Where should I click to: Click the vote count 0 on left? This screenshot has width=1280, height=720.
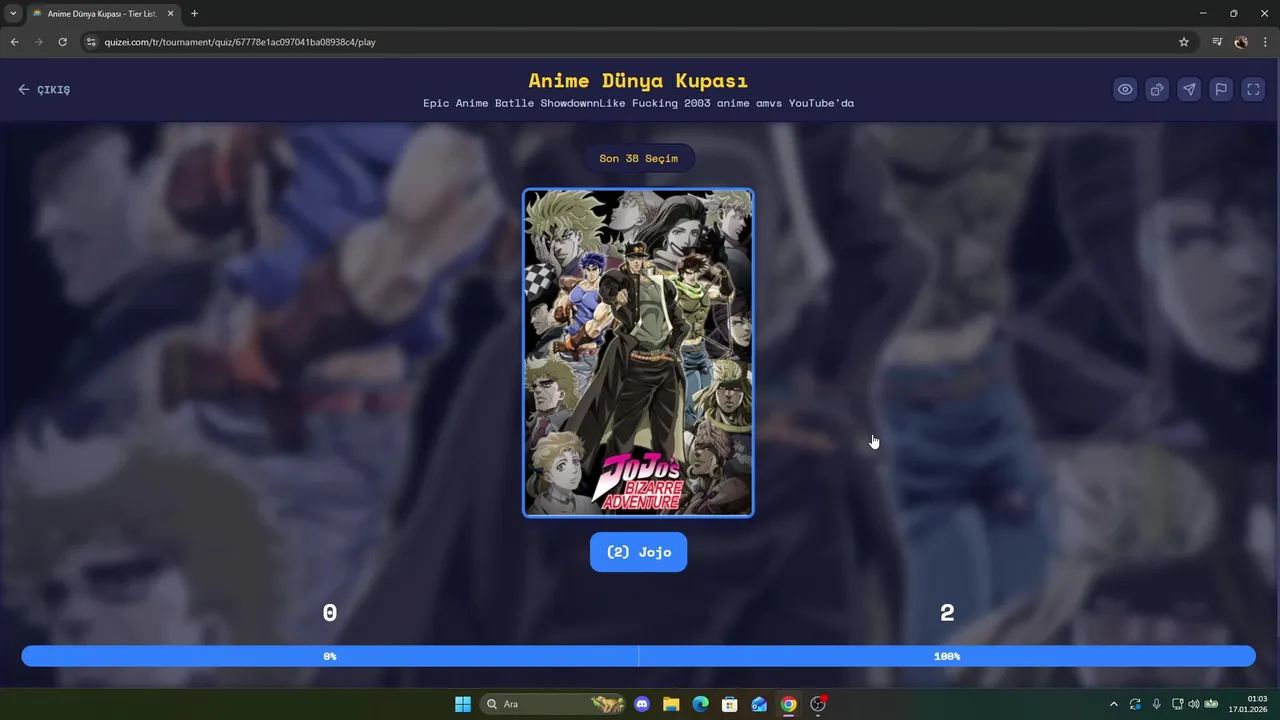[x=330, y=613]
